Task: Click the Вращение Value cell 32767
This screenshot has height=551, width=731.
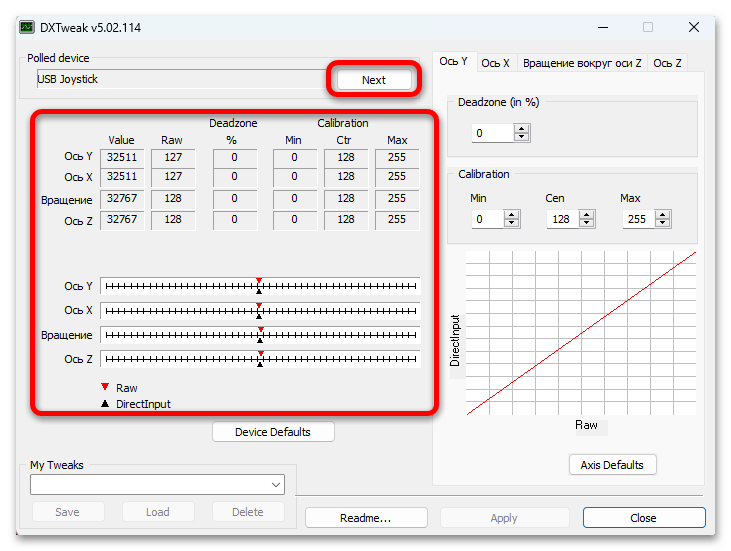Action: [122, 199]
